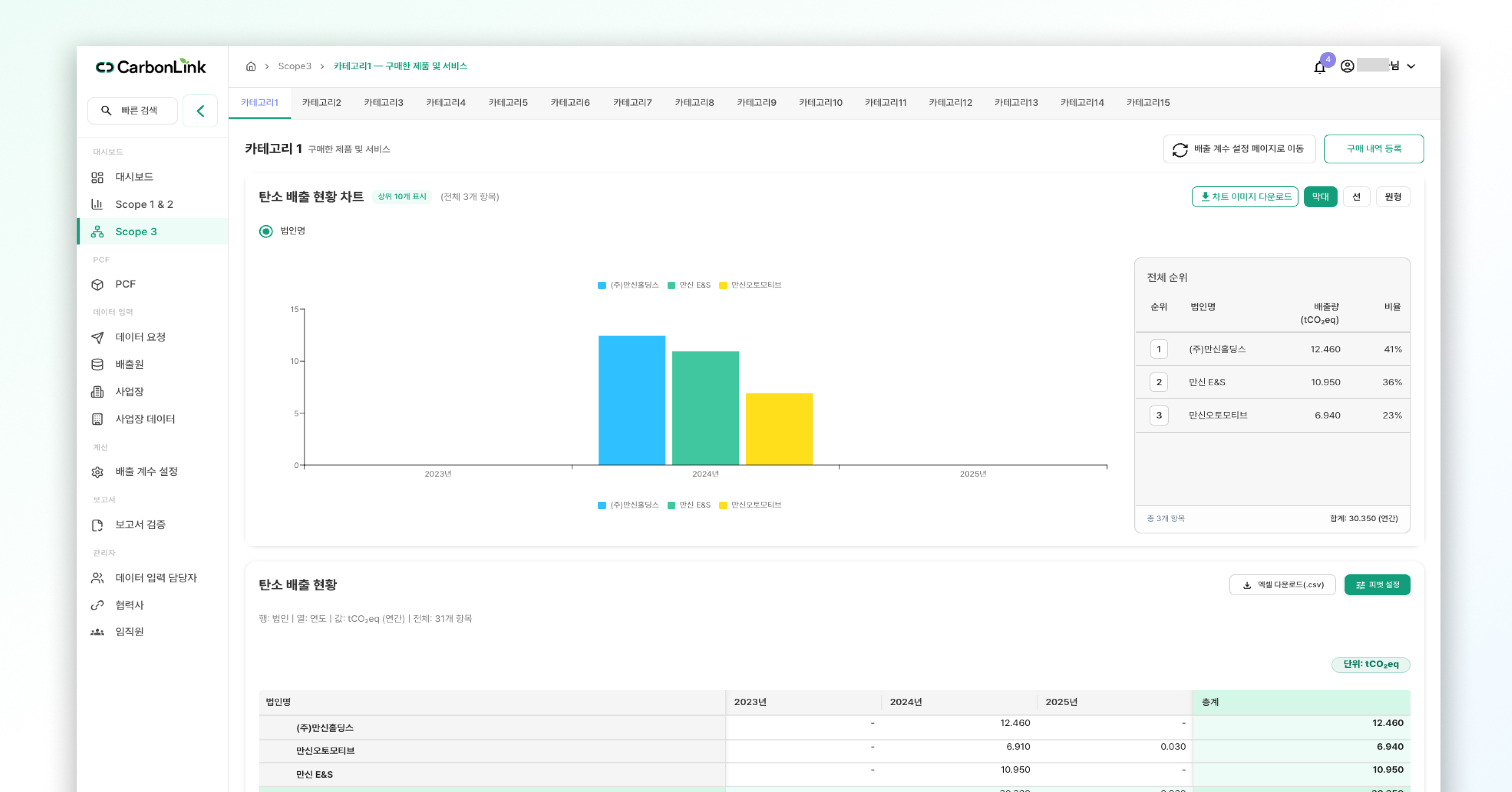Go to 배출 계수 설정 페이지로 이동
The image size is (1512, 792).
click(x=1239, y=149)
